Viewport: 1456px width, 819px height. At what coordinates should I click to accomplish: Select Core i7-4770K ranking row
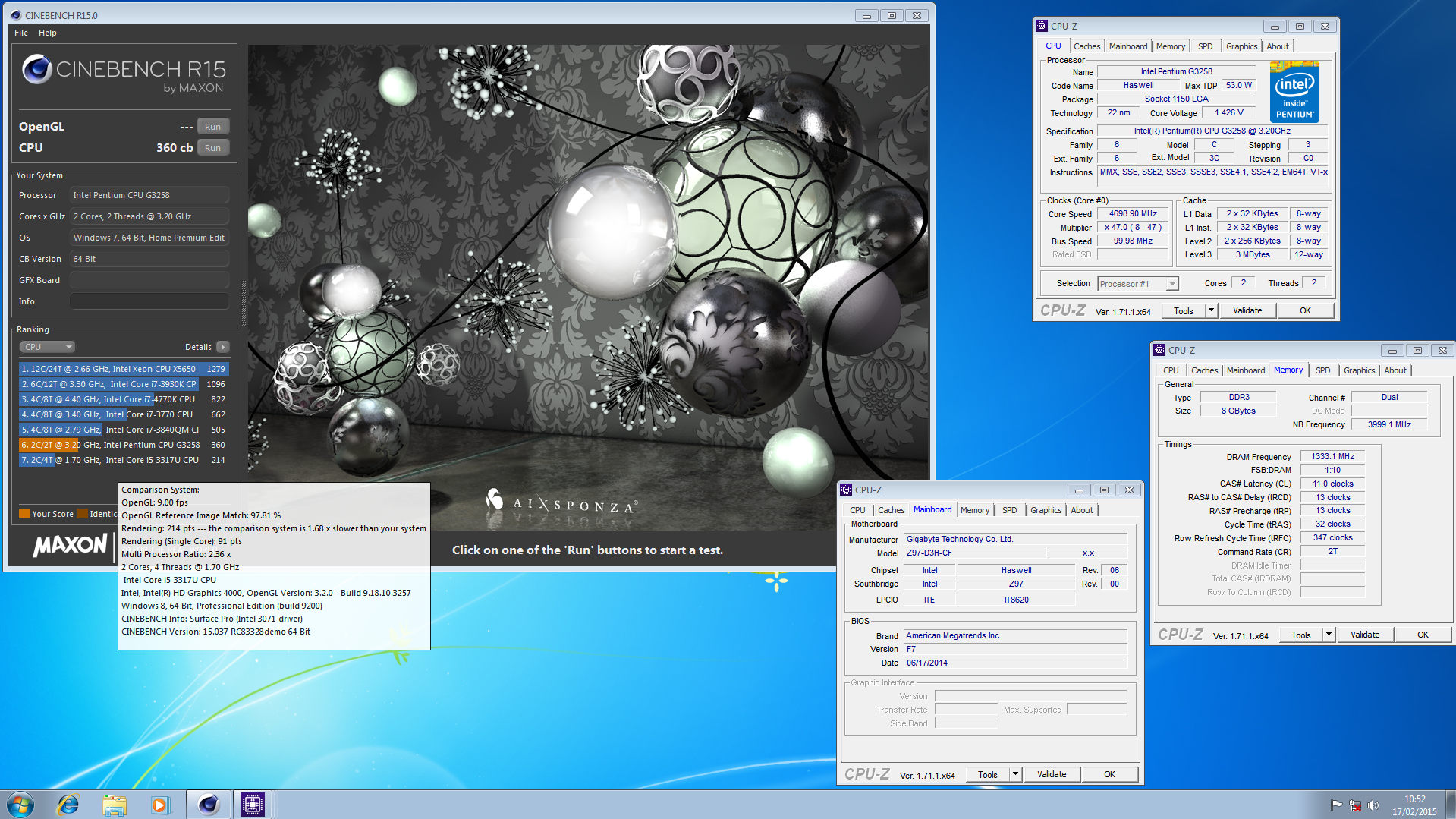coord(124,399)
